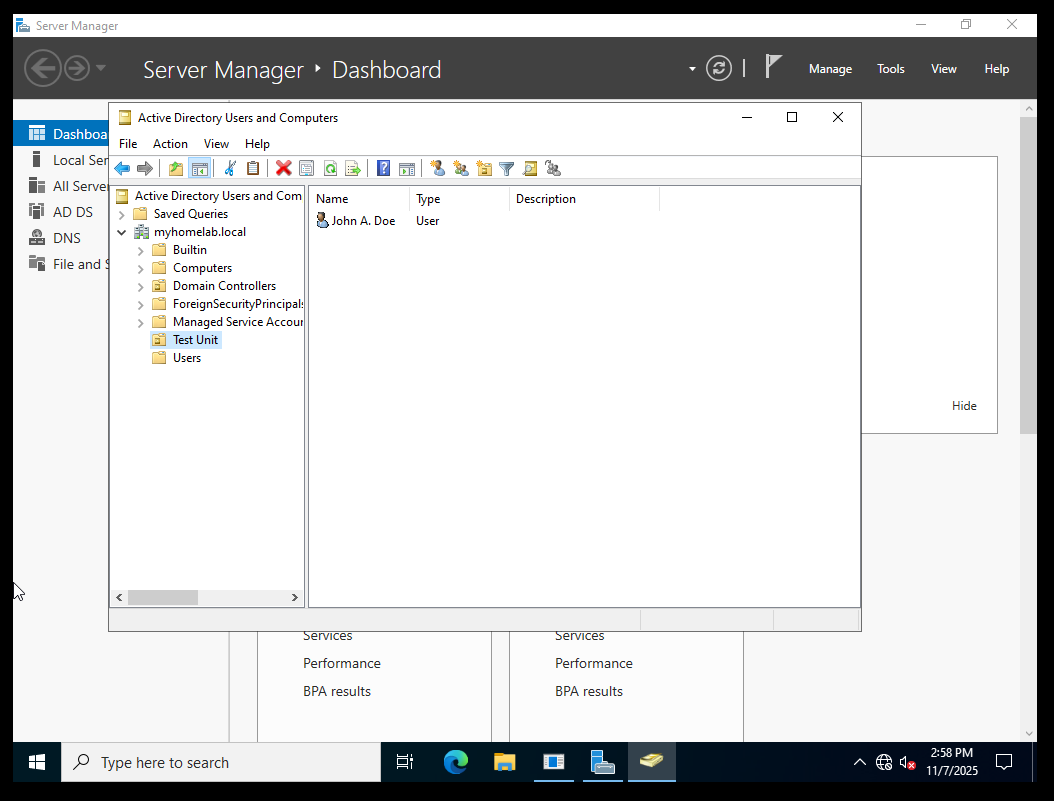The width and height of the screenshot is (1054, 801).
Task: Select the John A. Doe user entry
Action: [362, 221]
